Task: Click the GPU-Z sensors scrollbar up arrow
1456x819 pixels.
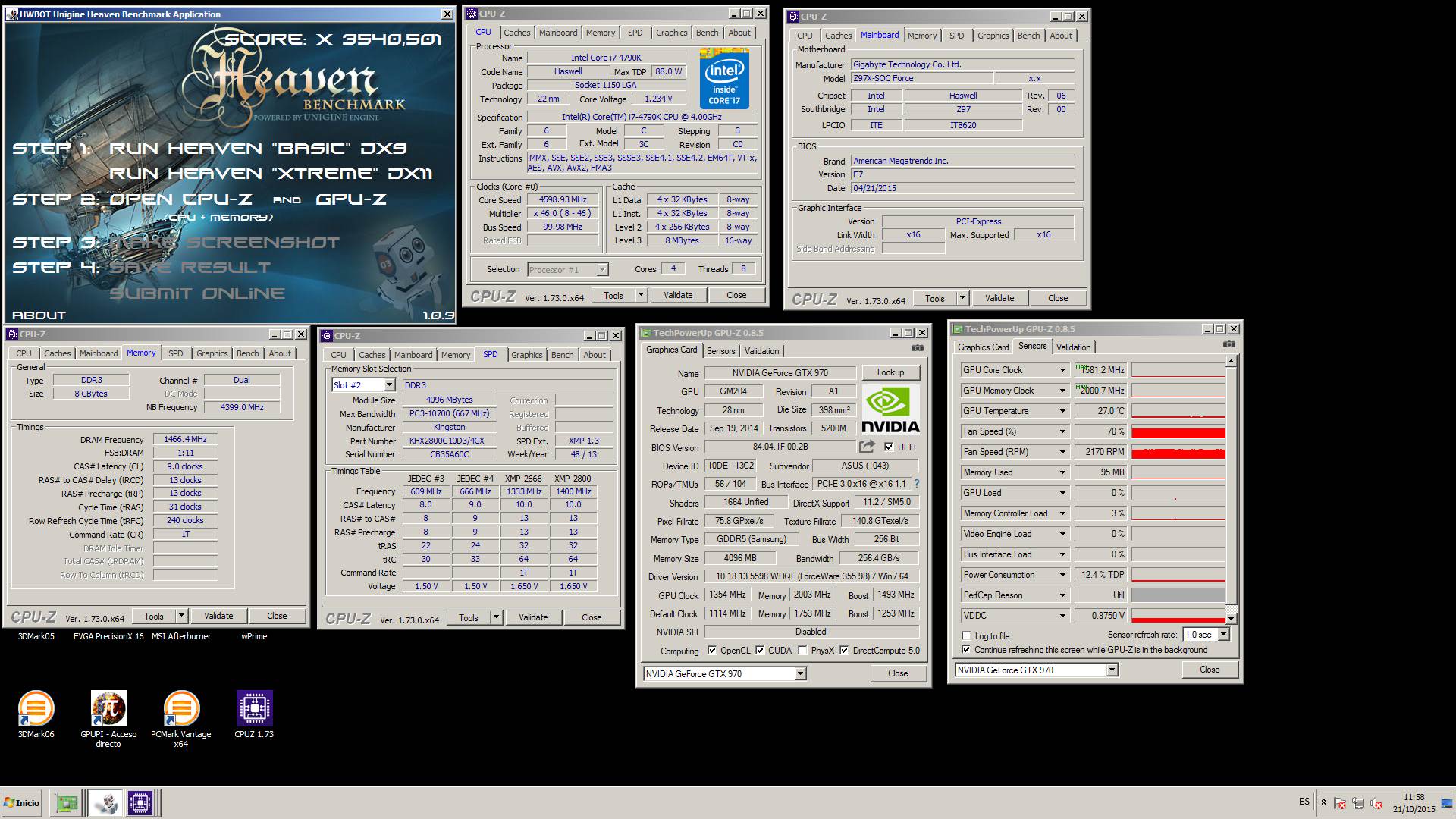Action: pyautogui.click(x=1231, y=362)
